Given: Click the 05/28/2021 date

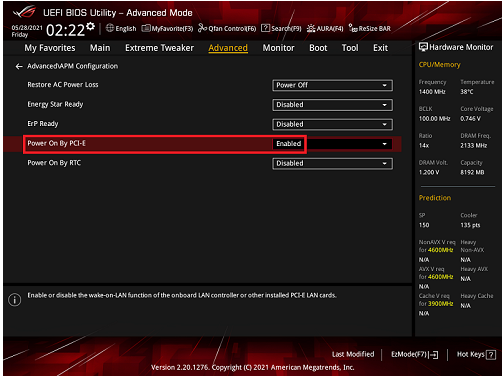Looking at the screenshot, I should click(x=27, y=27).
